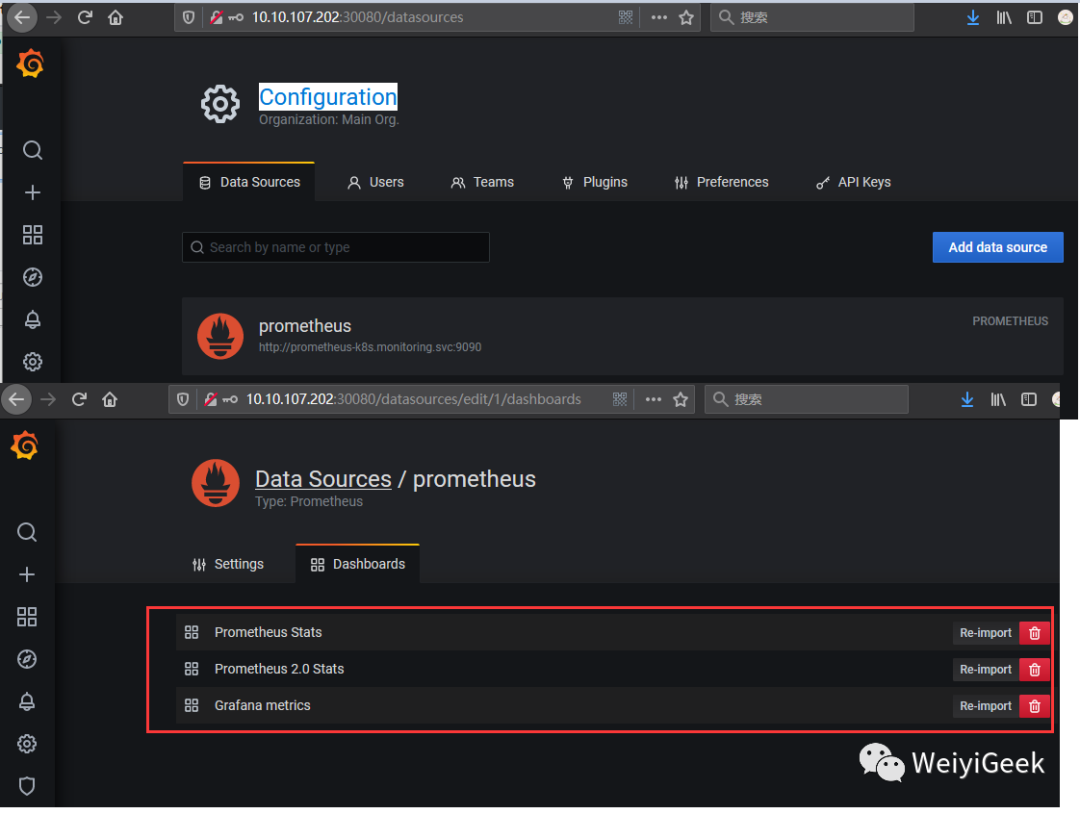The width and height of the screenshot is (1080, 814).
Task: Open search icon in top Grafana sidebar
Action: point(32,150)
